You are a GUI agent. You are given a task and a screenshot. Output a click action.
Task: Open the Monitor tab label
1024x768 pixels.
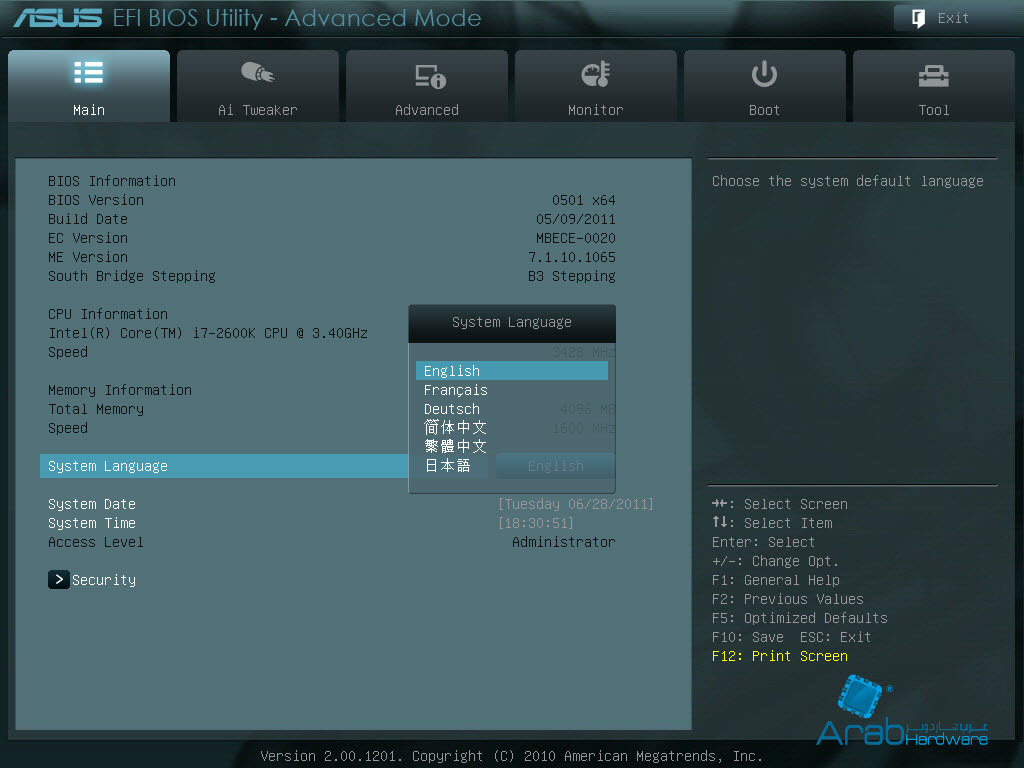click(596, 110)
